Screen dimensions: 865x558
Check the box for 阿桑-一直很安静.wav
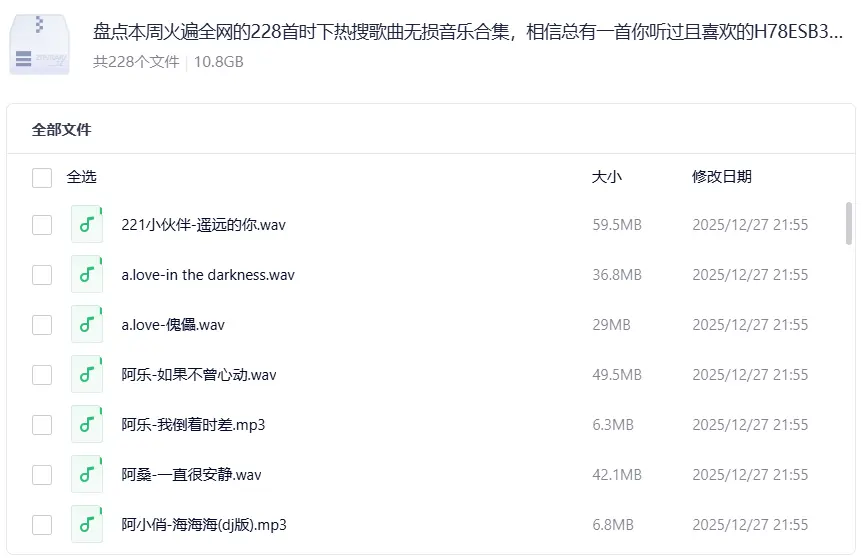(42, 475)
